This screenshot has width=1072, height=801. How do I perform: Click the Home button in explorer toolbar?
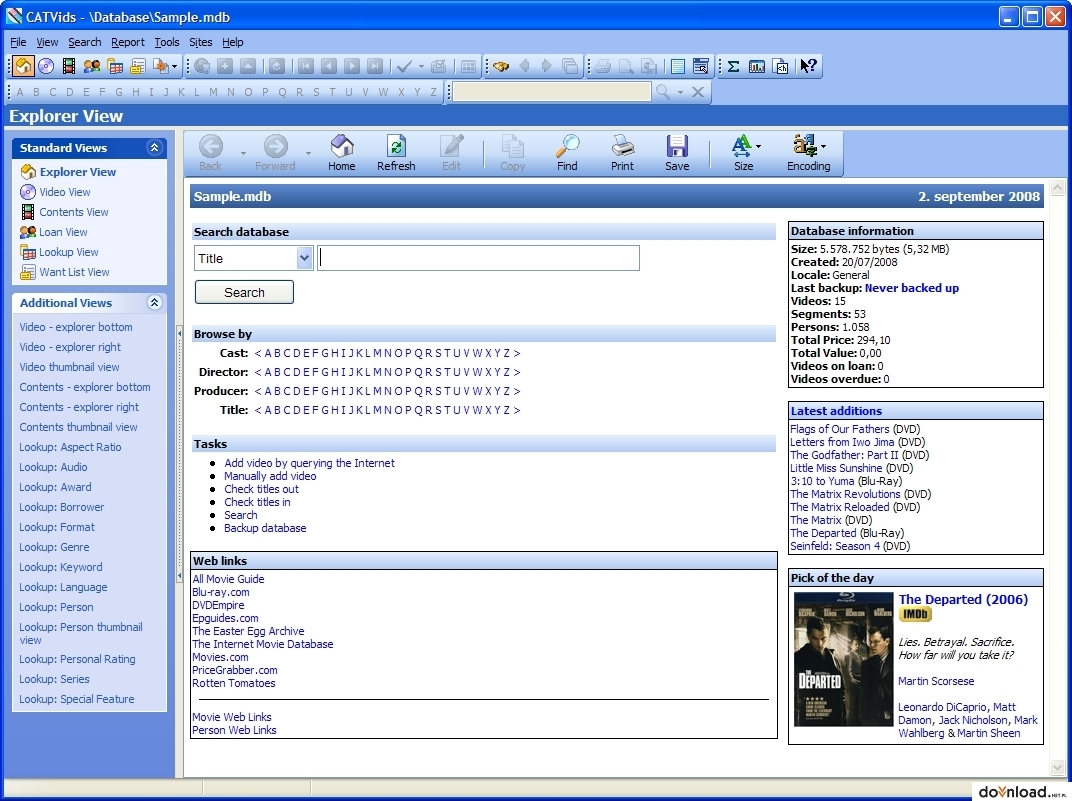[x=341, y=152]
